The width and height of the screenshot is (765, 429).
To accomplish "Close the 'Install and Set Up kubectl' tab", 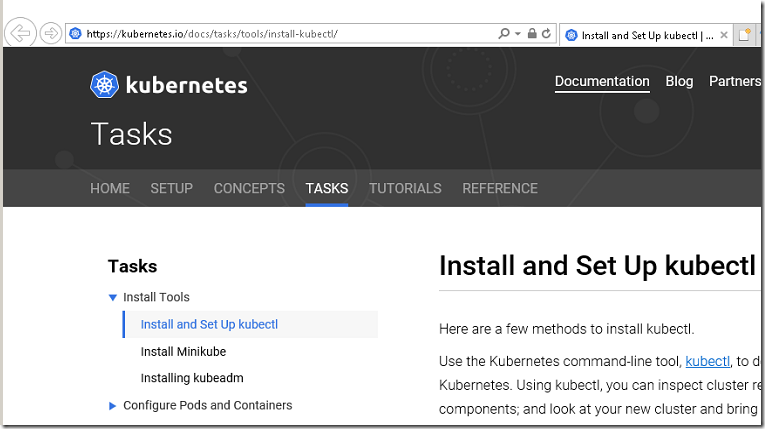I will coord(724,35).
